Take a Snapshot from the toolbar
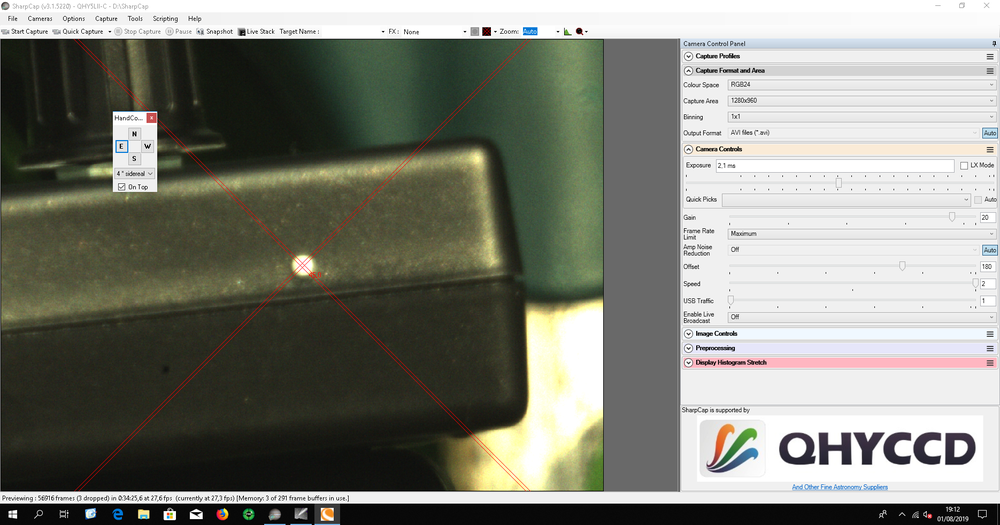This screenshot has width=1000, height=525. point(214,31)
